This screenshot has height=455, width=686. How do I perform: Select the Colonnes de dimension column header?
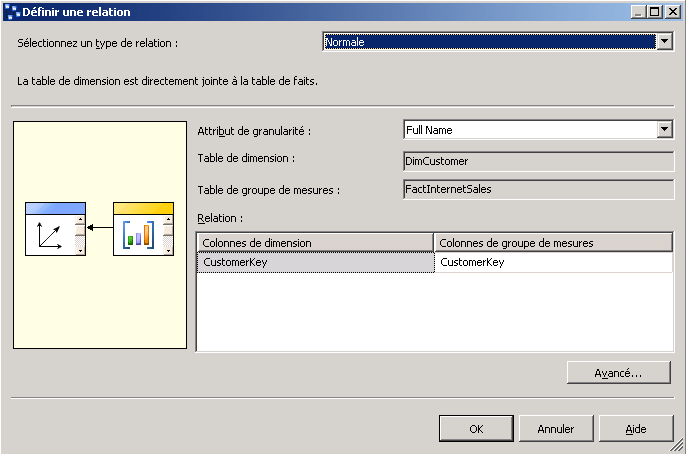(x=315, y=243)
